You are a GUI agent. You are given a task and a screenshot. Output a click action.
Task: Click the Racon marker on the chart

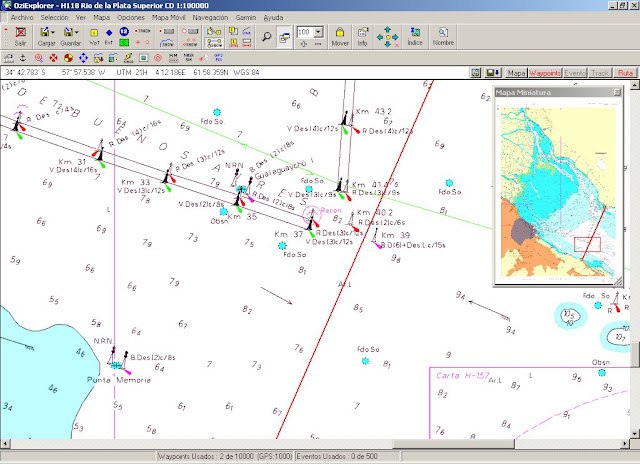[x=312, y=214]
